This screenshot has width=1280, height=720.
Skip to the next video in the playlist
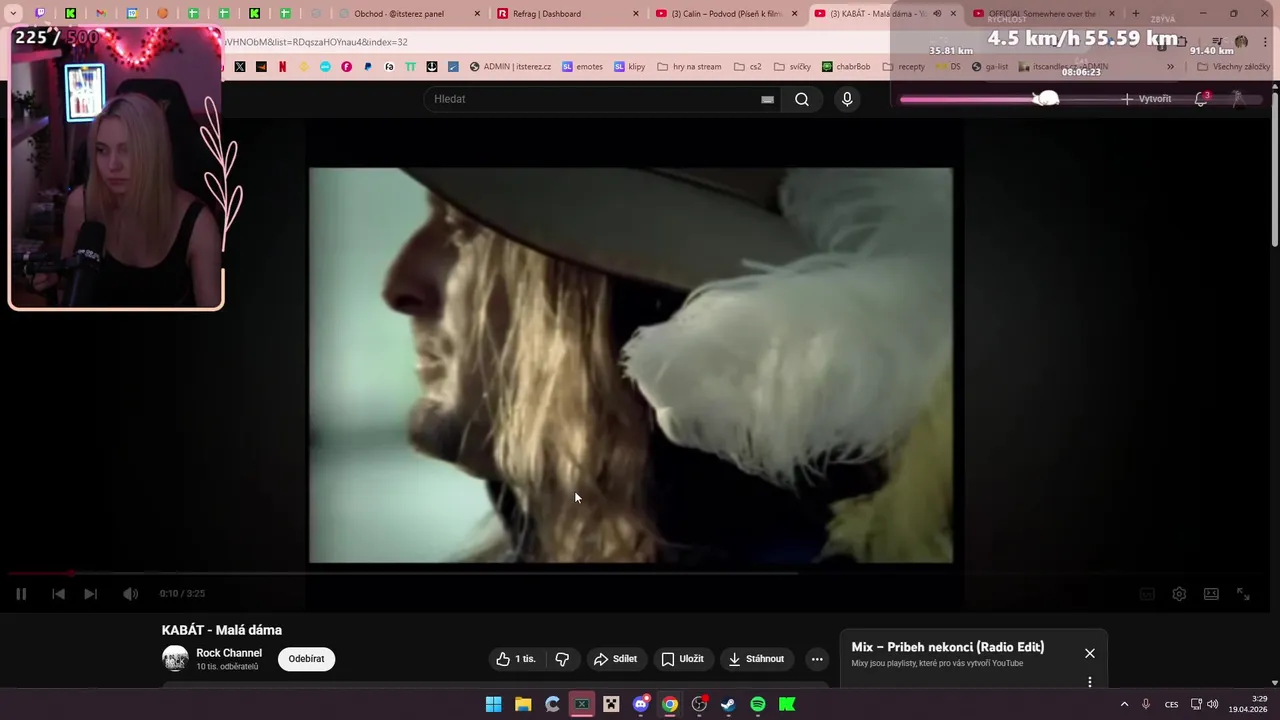pos(90,594)
